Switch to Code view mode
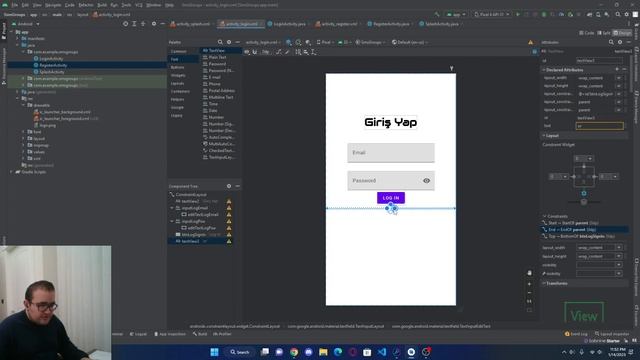Image resolution: width=640 pixels, height=360 pixels. (x=587, y=33)
